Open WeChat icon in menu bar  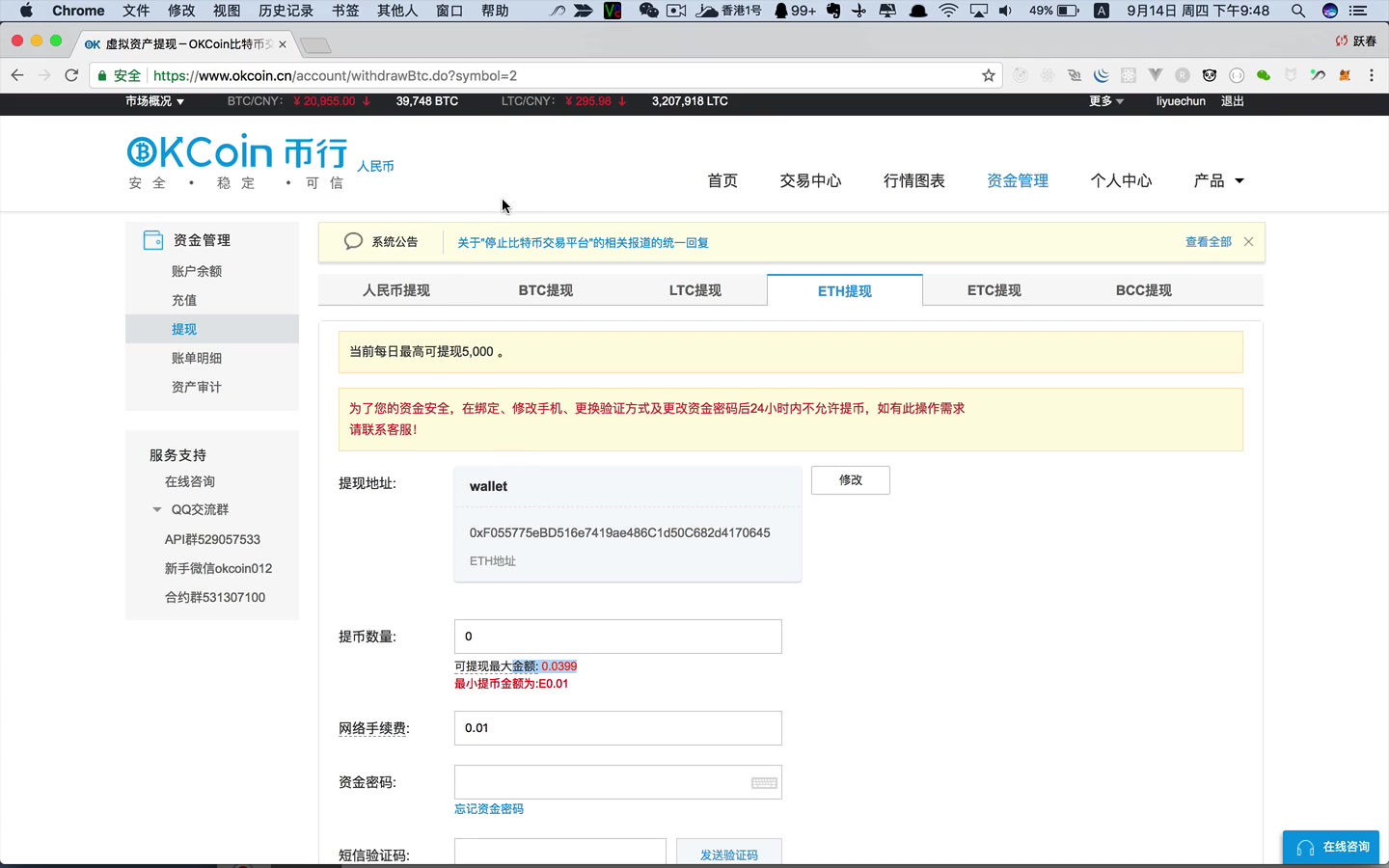(x=649, y=11)
